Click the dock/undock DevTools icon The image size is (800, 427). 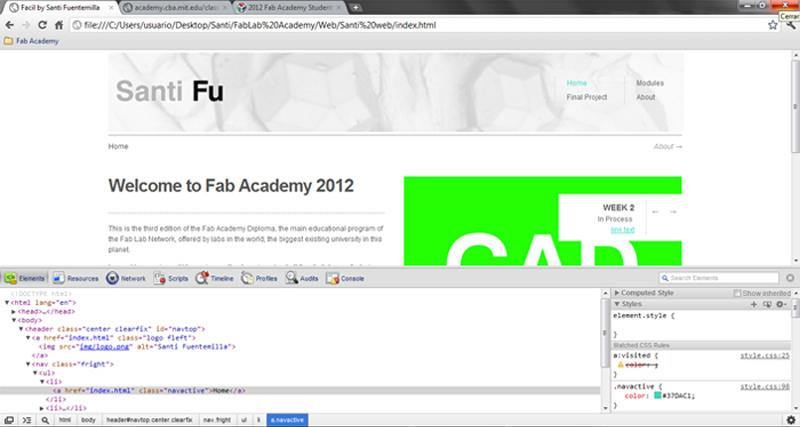9,420
